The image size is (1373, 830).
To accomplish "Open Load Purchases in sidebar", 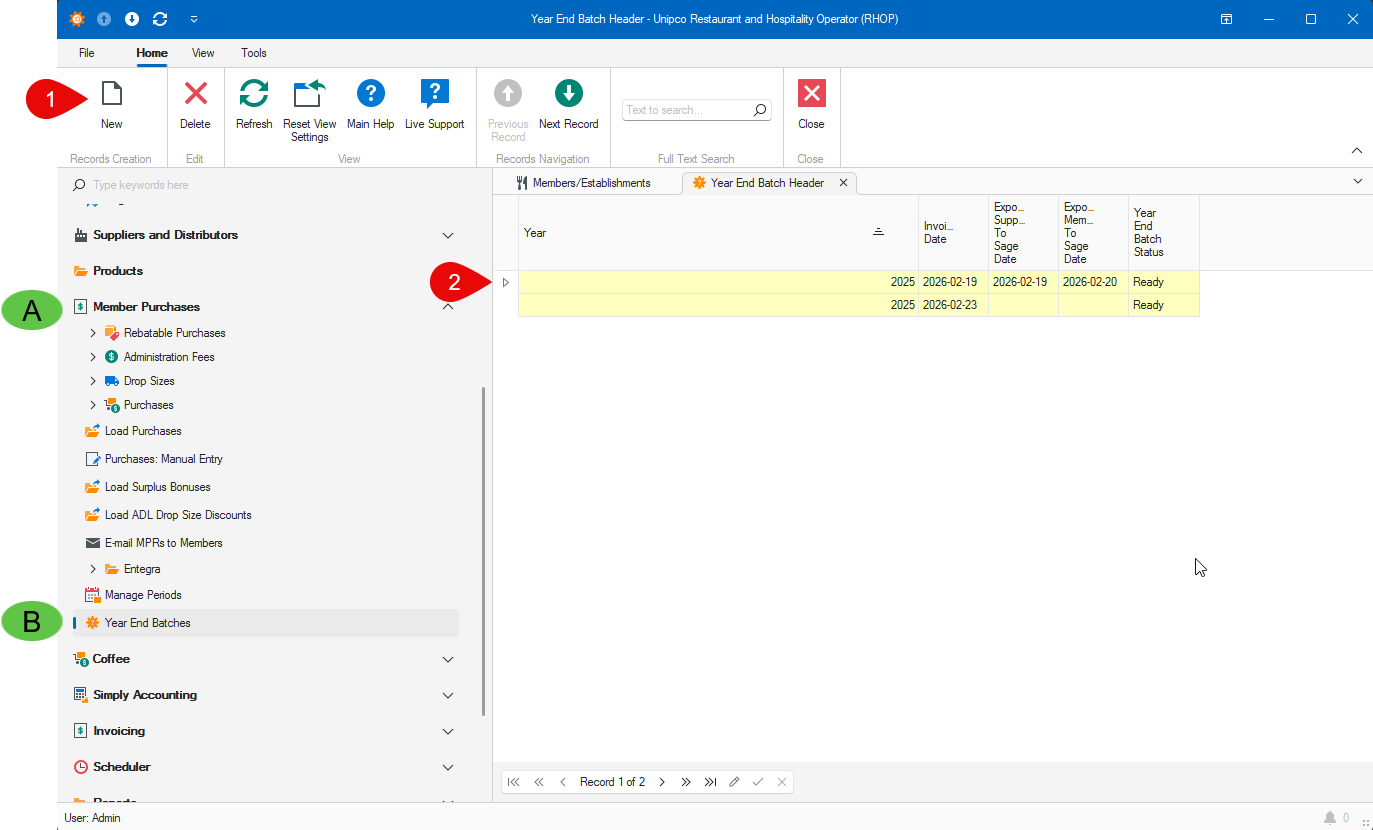I will pos(143,431).
